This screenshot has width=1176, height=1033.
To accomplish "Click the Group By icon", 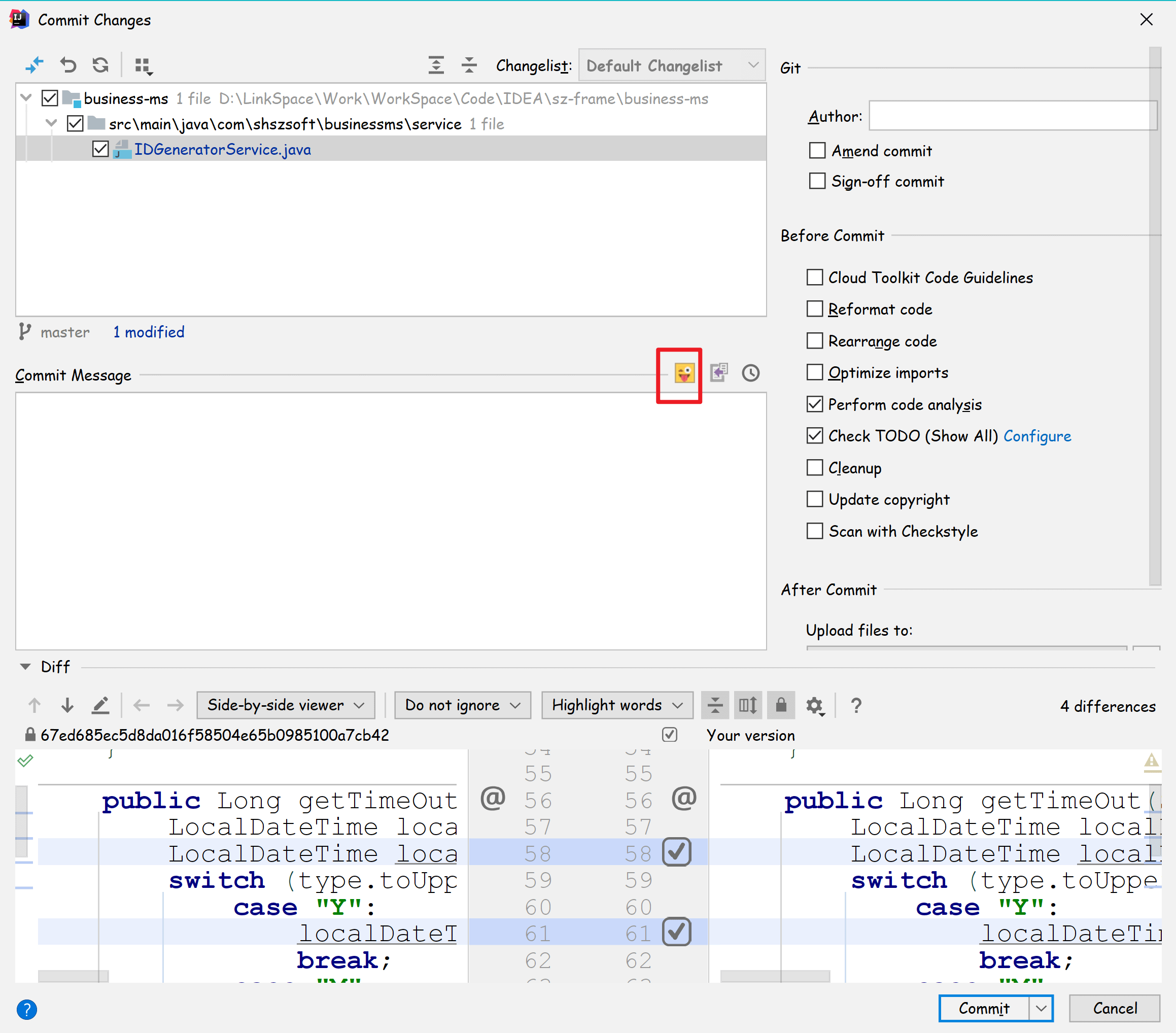I will coord(143,66).
